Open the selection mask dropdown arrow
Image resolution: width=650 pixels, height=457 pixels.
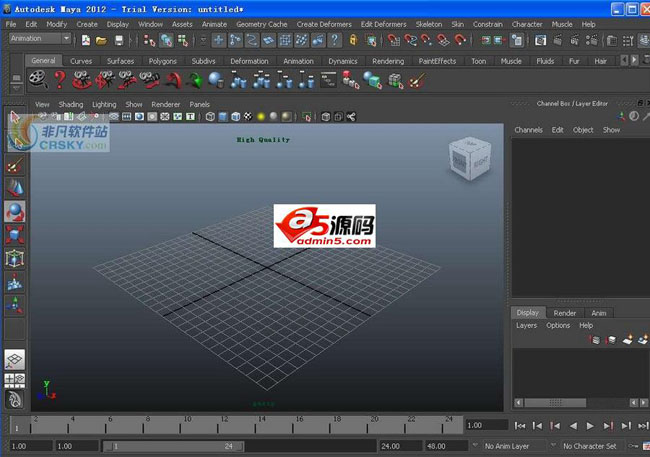(203, 40)
